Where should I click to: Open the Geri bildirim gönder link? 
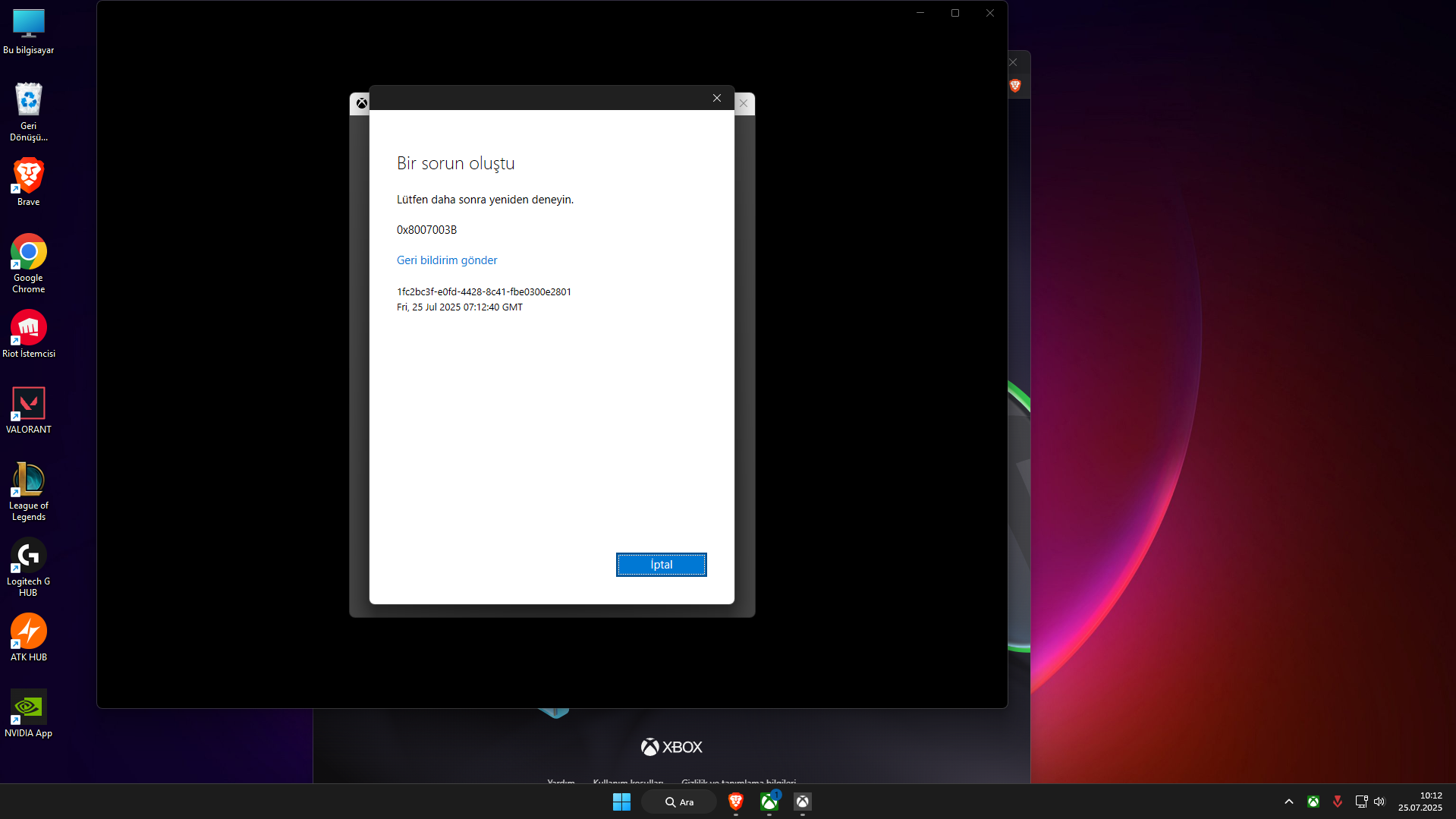(447, 260)
